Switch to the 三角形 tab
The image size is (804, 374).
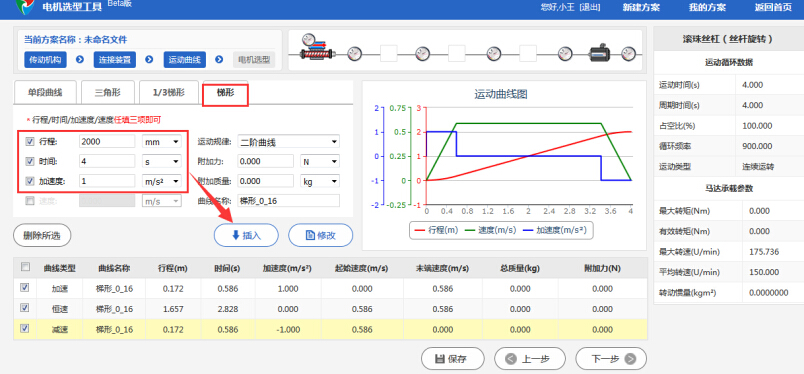108,93
